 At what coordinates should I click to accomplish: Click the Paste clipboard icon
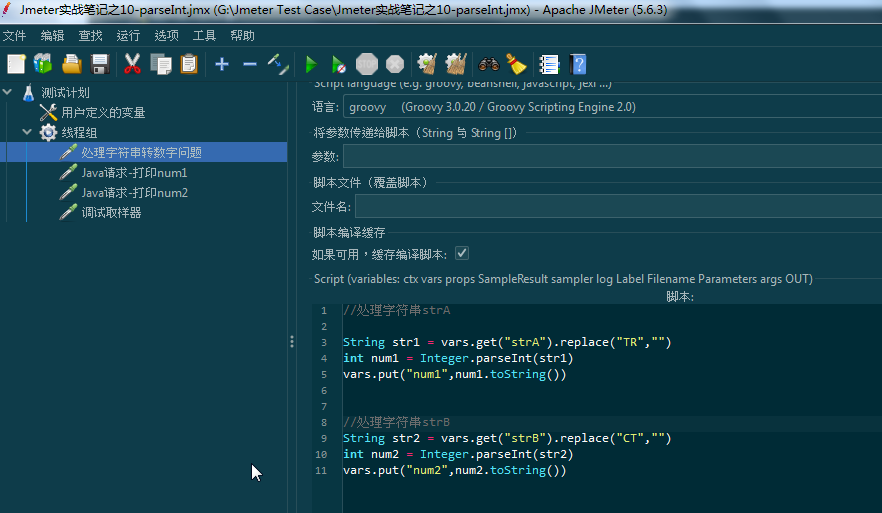189,64
